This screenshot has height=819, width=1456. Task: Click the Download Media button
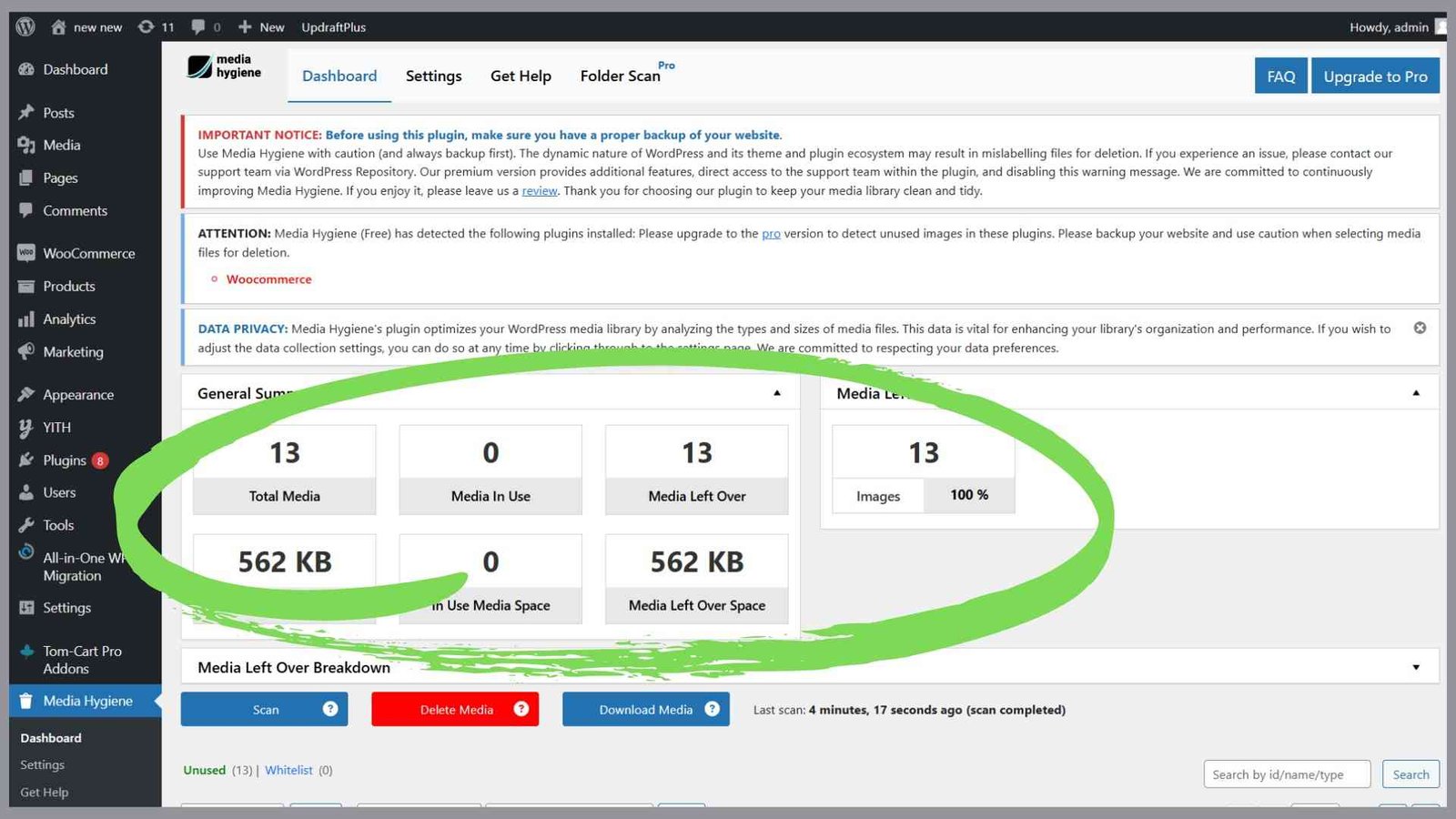[646, 709]
